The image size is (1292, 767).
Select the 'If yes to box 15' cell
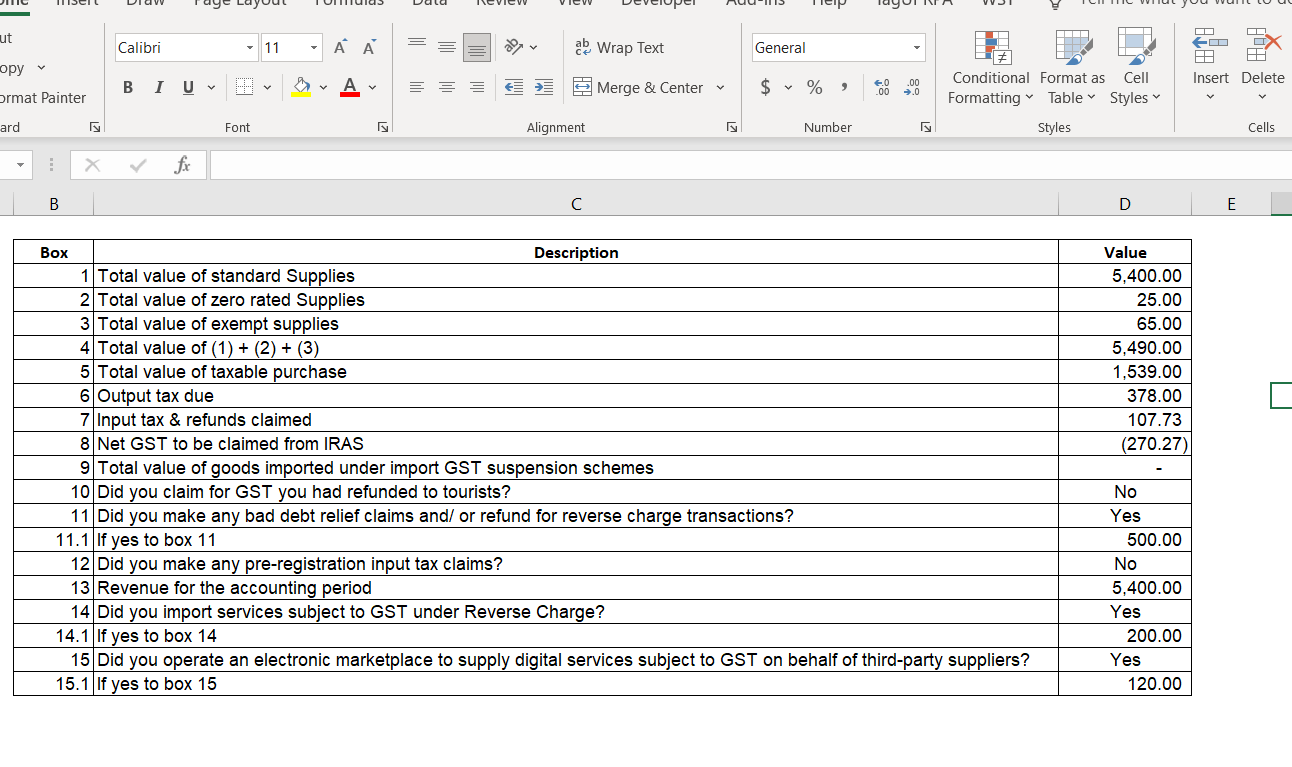tap(576, 684)
